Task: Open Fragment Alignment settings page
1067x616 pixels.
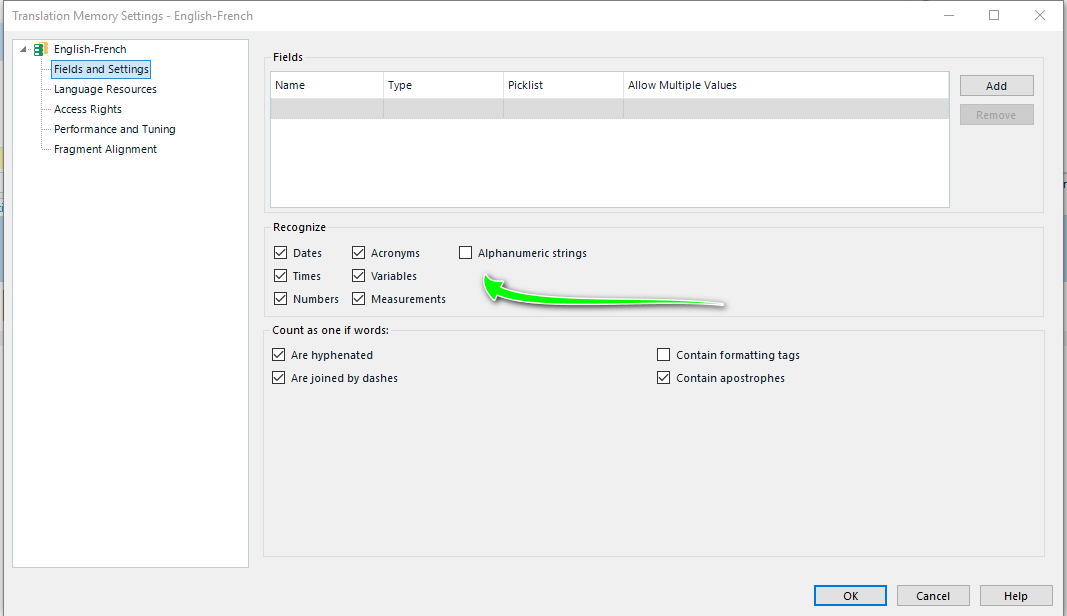Action: tap(105, 149)
